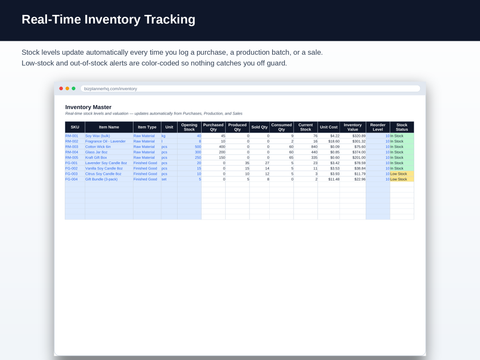Select the Reorder Level column header
This screenshot has width=480, height=360.
tap(378, 127)
